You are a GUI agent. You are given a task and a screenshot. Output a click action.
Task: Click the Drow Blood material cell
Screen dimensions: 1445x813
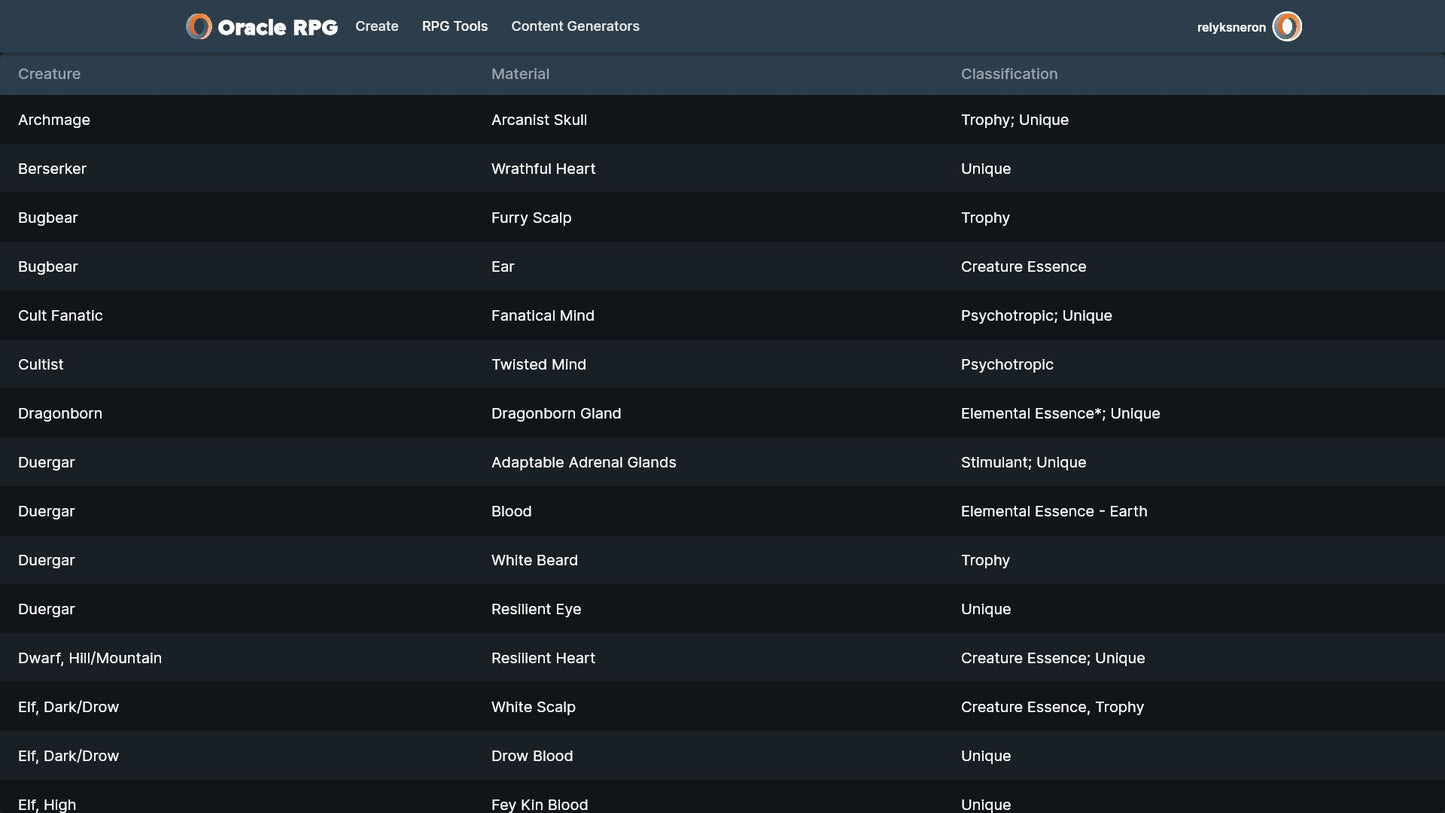532,757
